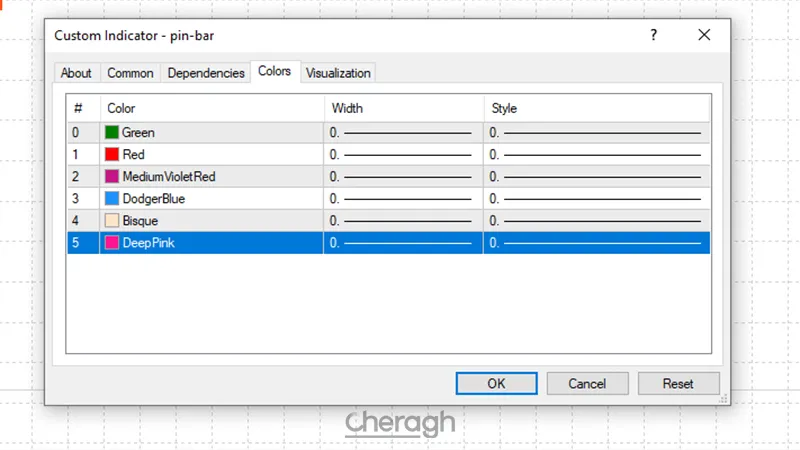Click the Green color swatch in row 0
800x450 pixels.
112,132
